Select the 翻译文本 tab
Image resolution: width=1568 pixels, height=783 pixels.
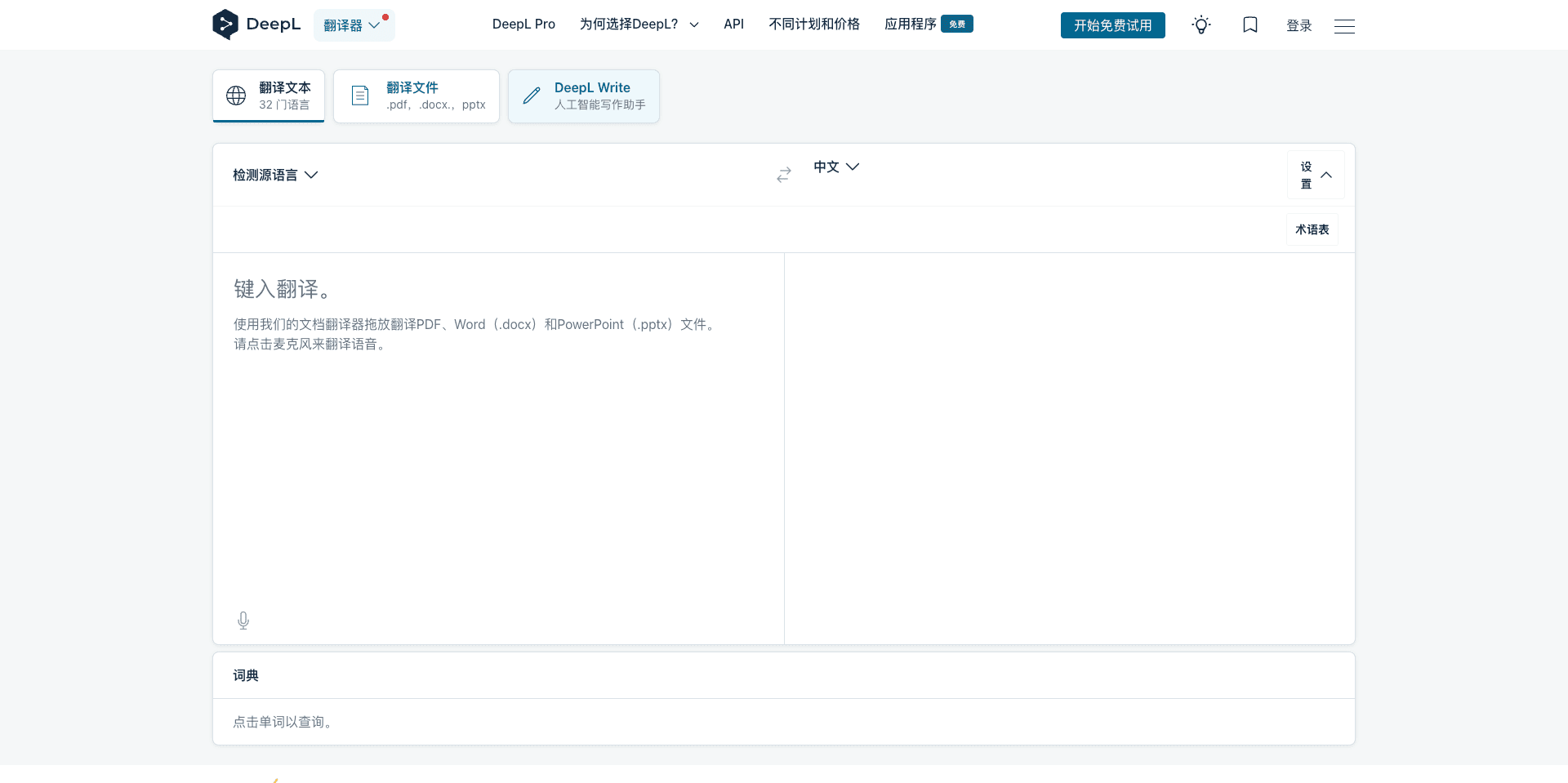[x=269, y=96]
